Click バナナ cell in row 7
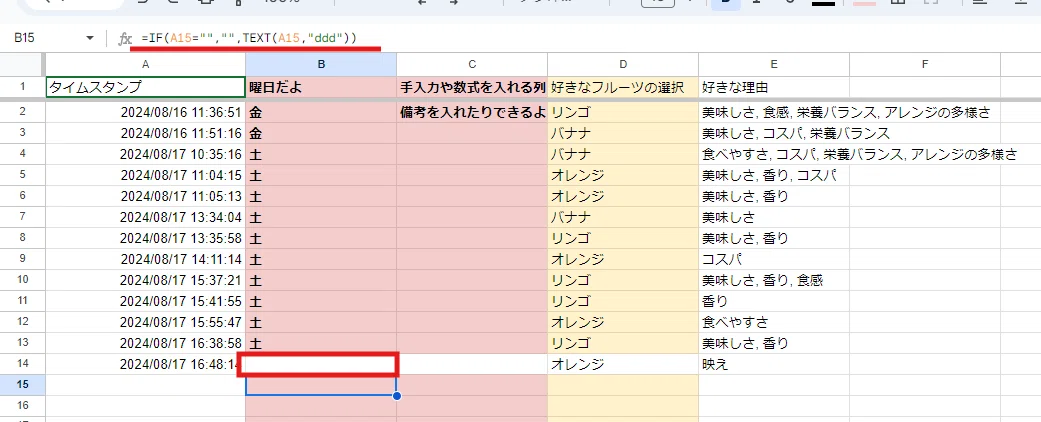The image size is (1041, 422). click(x=623, y=218)
